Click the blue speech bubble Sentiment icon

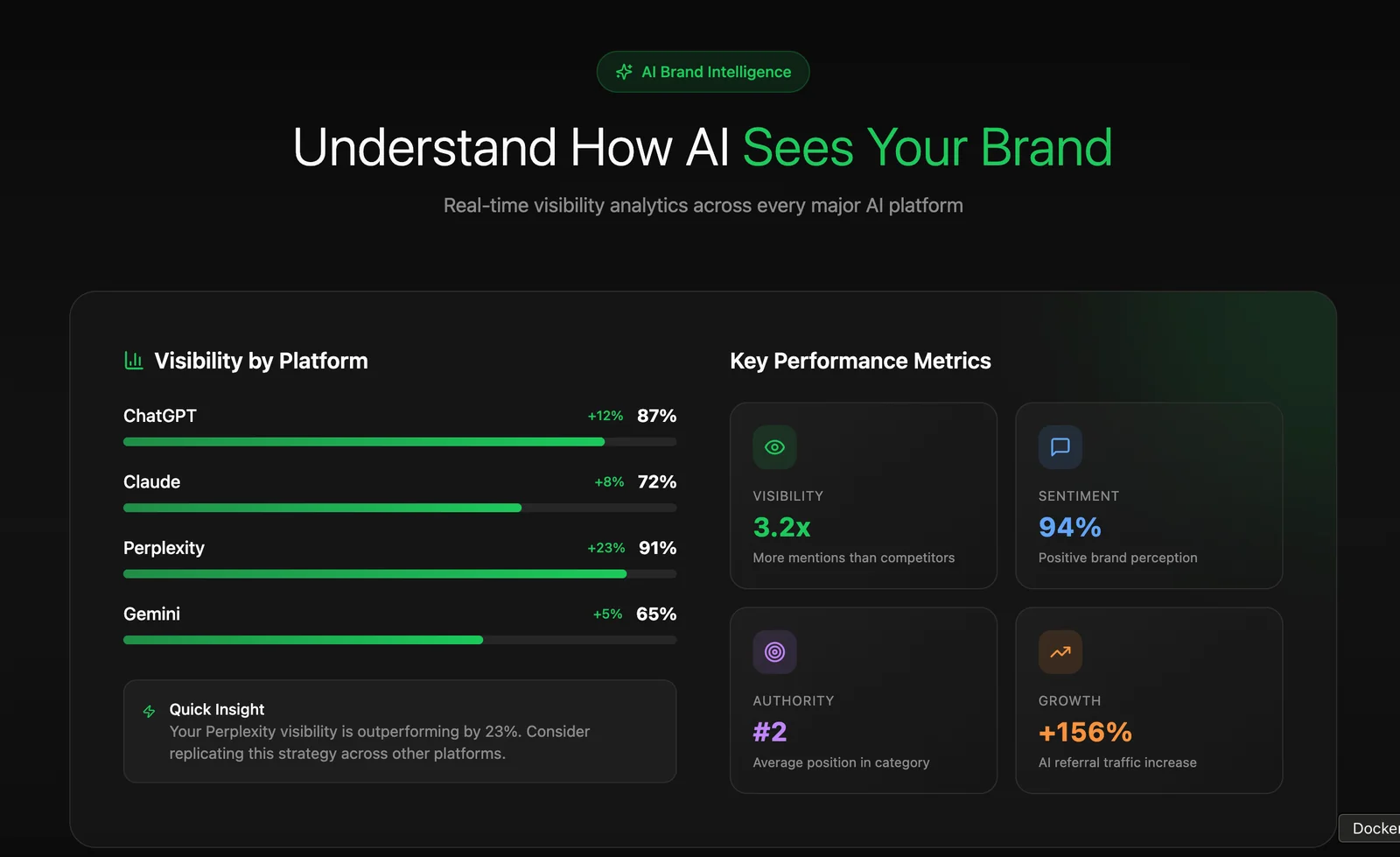pyautogui.click(x=1060, y=447)
